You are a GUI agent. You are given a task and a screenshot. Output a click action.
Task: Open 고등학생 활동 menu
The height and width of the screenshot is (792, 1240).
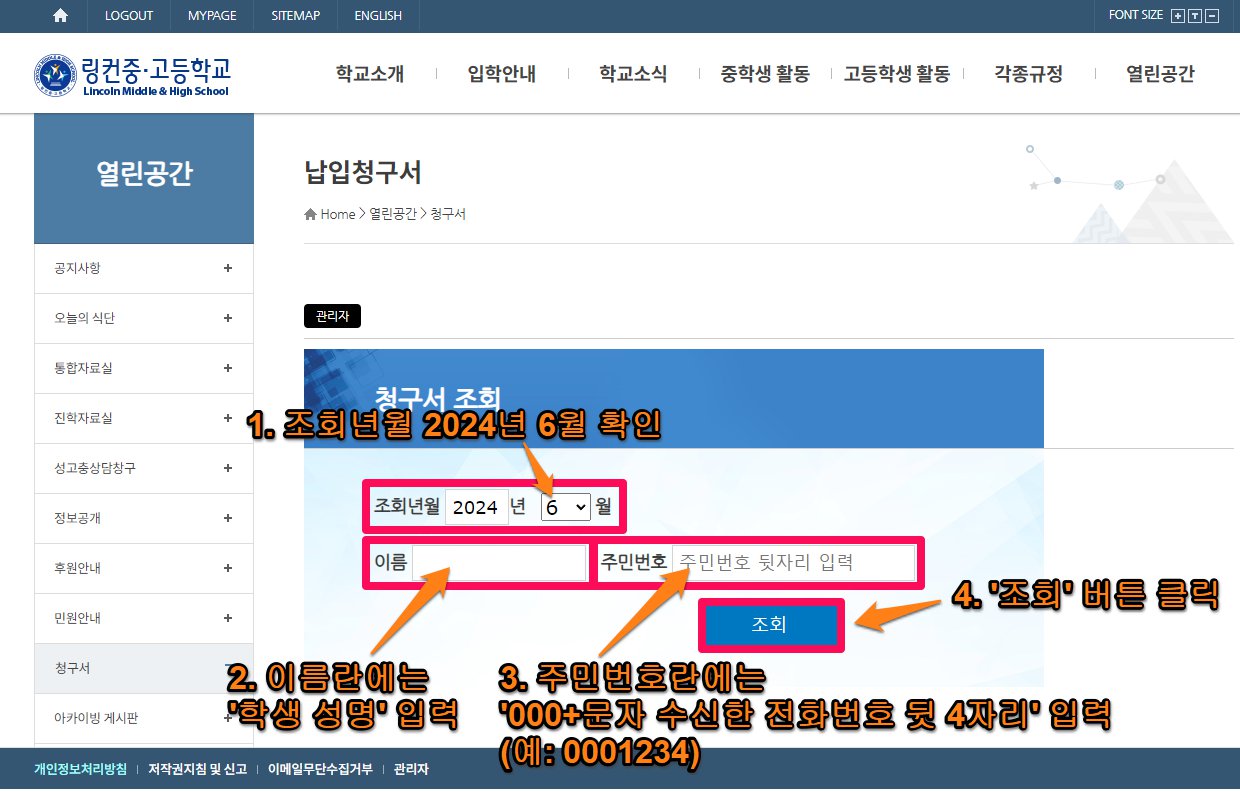tap(896, 74)
